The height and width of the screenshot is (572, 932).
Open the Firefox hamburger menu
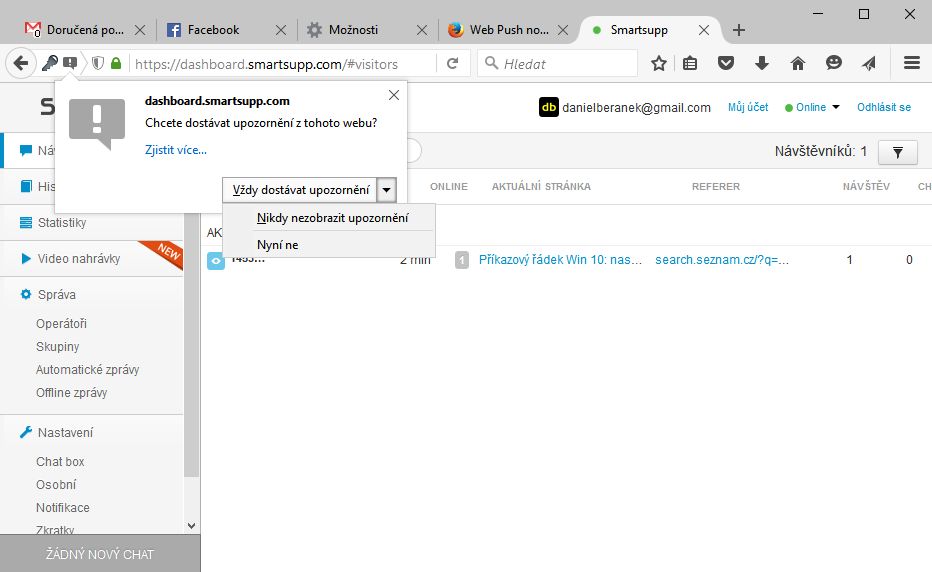[912, 62]
